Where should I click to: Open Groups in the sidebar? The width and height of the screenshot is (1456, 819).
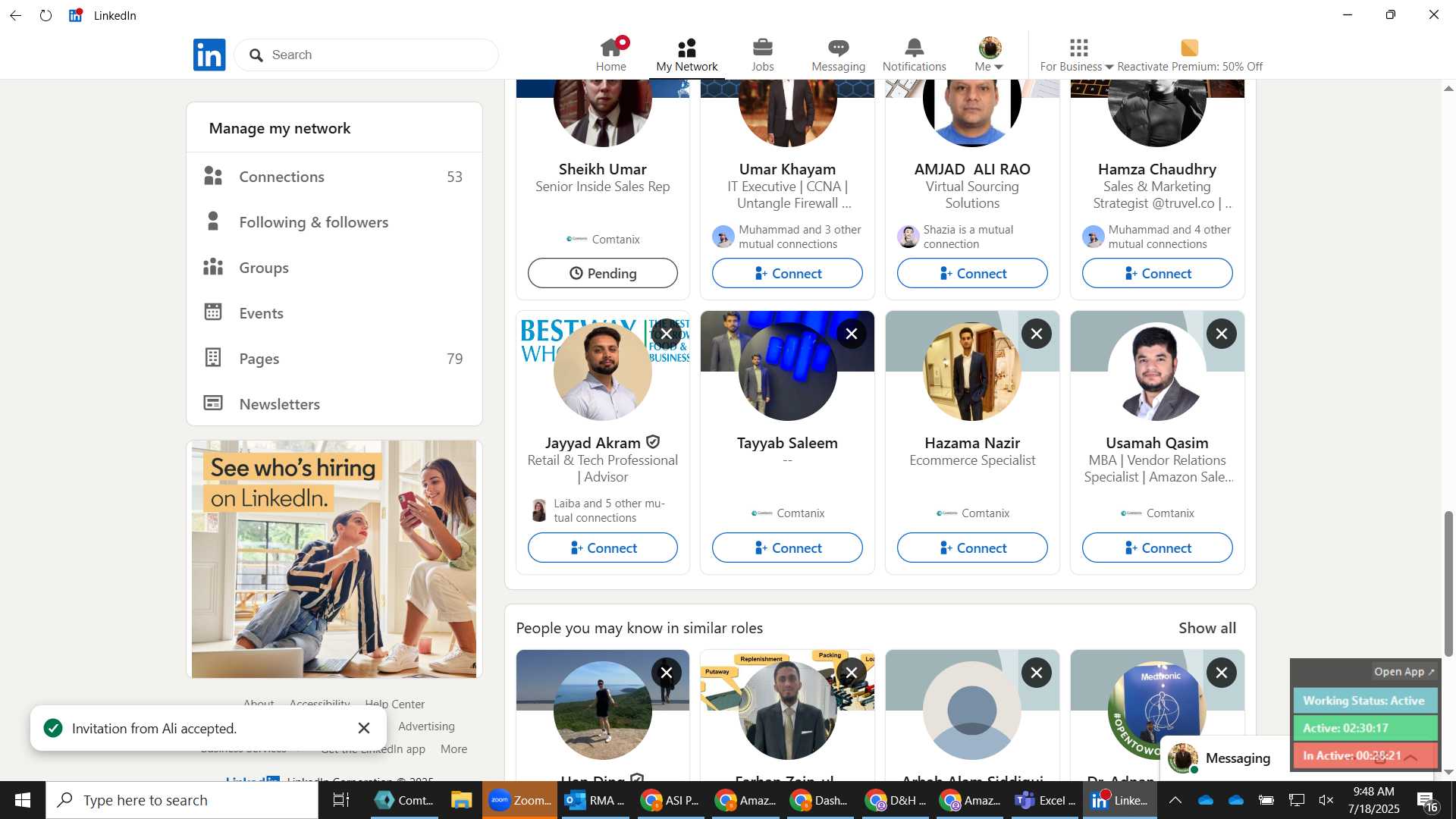[x=334, y=268]
